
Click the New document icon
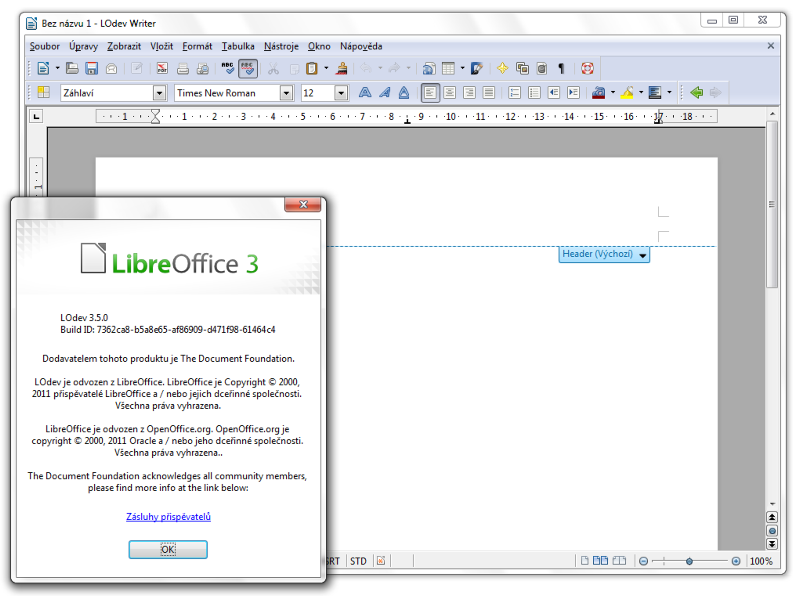pyautogui.click(x=43, y=68)
